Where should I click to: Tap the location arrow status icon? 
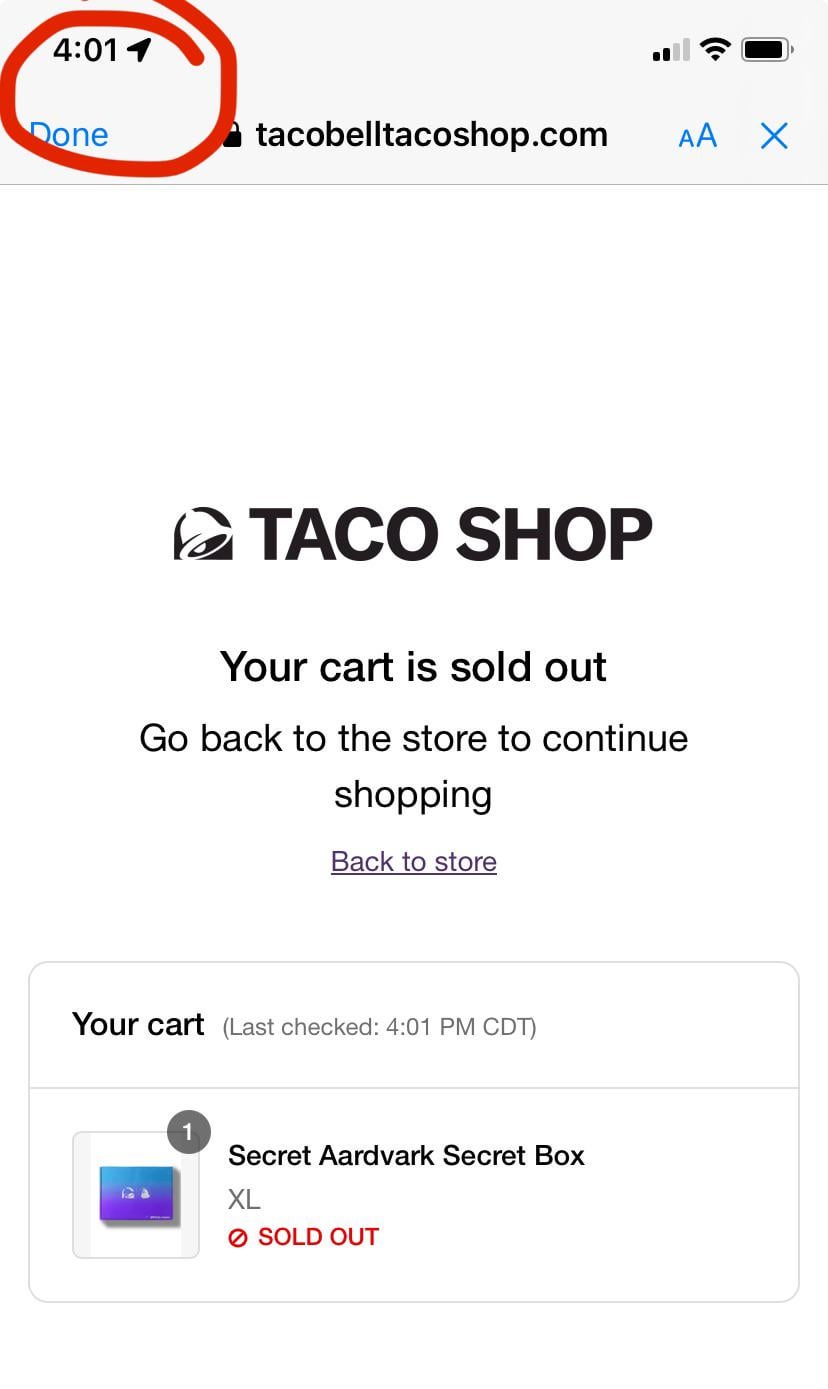(x=140, y=49)
